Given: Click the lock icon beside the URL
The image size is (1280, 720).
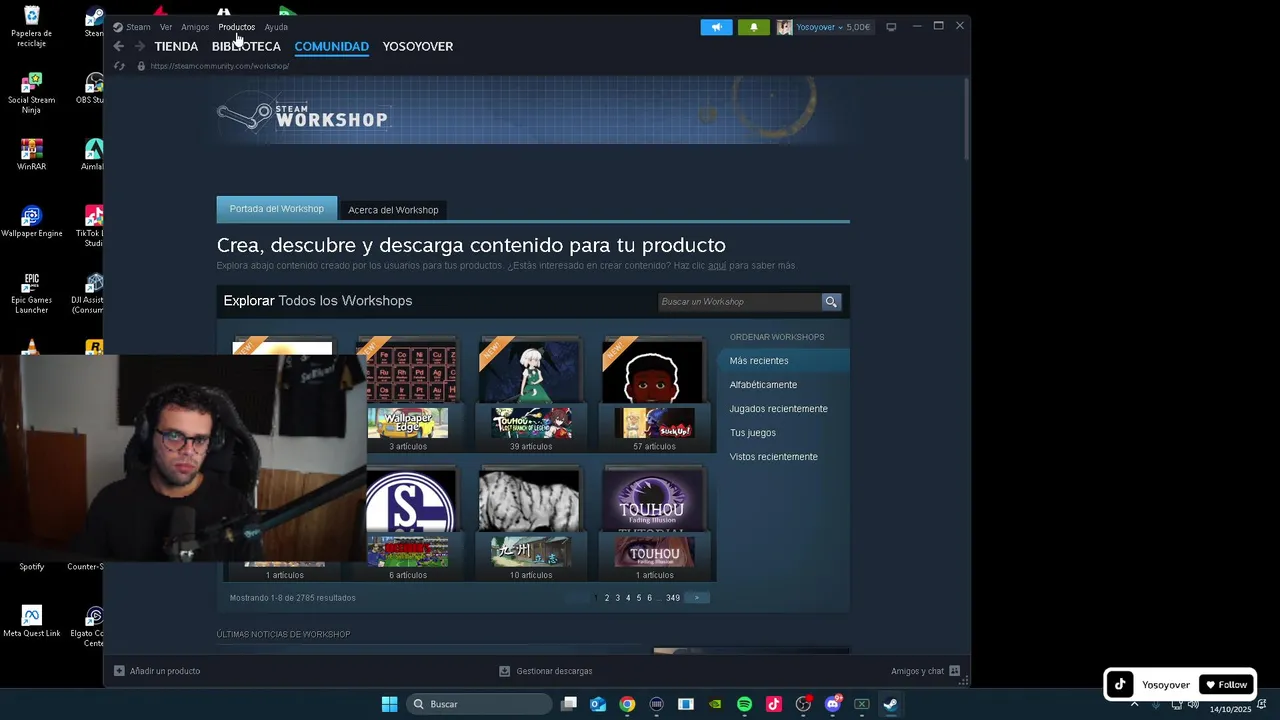Looking at the screenshot, I should click(141, 66).
